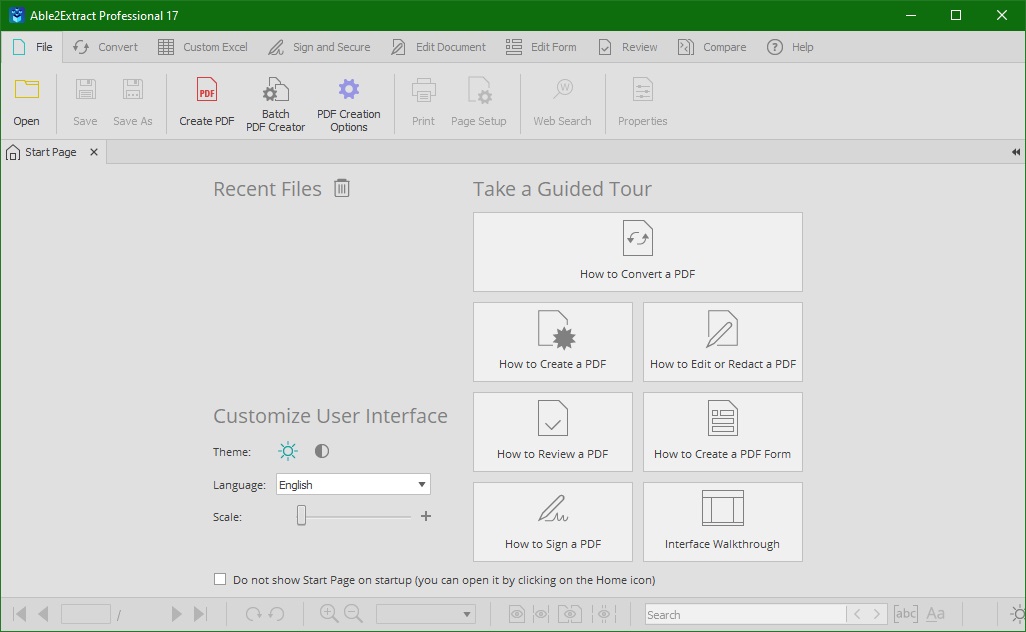Screen dimensions: 1026x632
Task: Click the Scale slider handle
Action: (301, 516)
